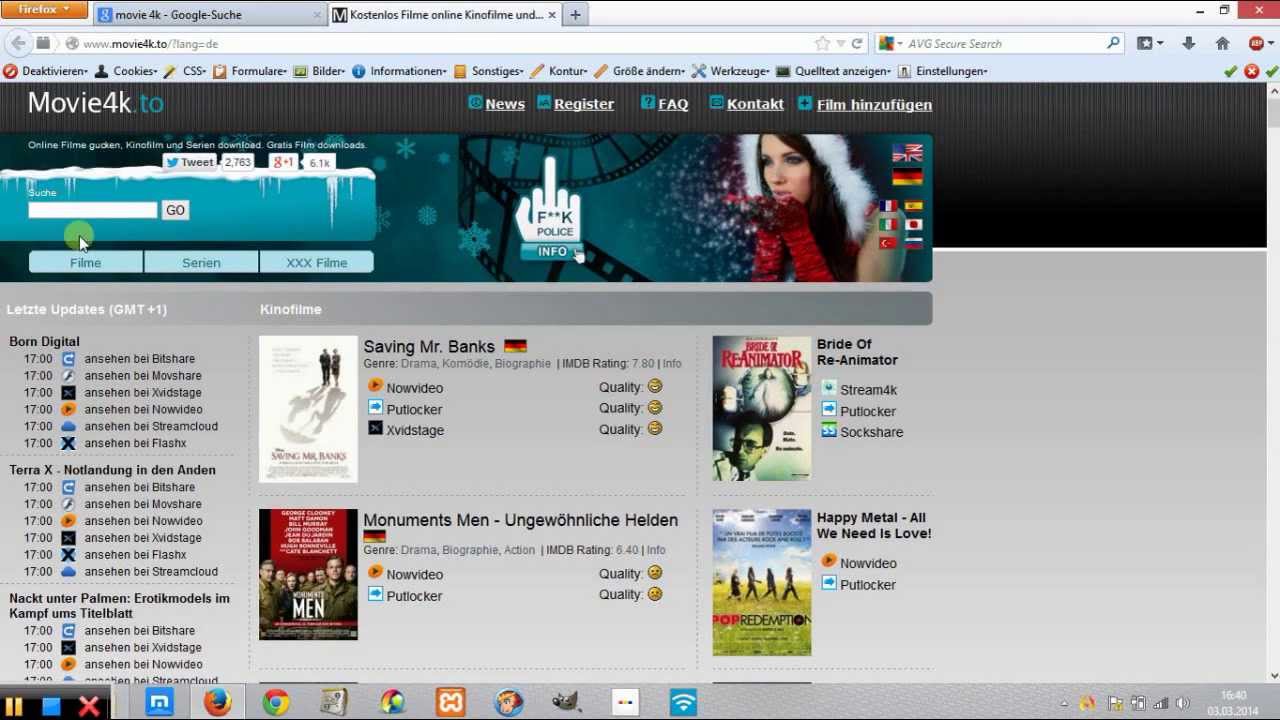Open the Firefox menu button

point(46,9)
